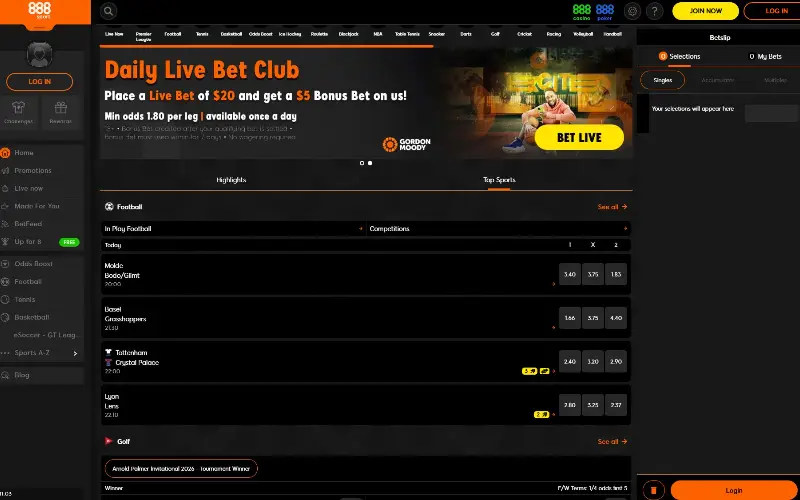
Task: Expand the Sports A-Z sidebar menu
Action: click(75, 353)
